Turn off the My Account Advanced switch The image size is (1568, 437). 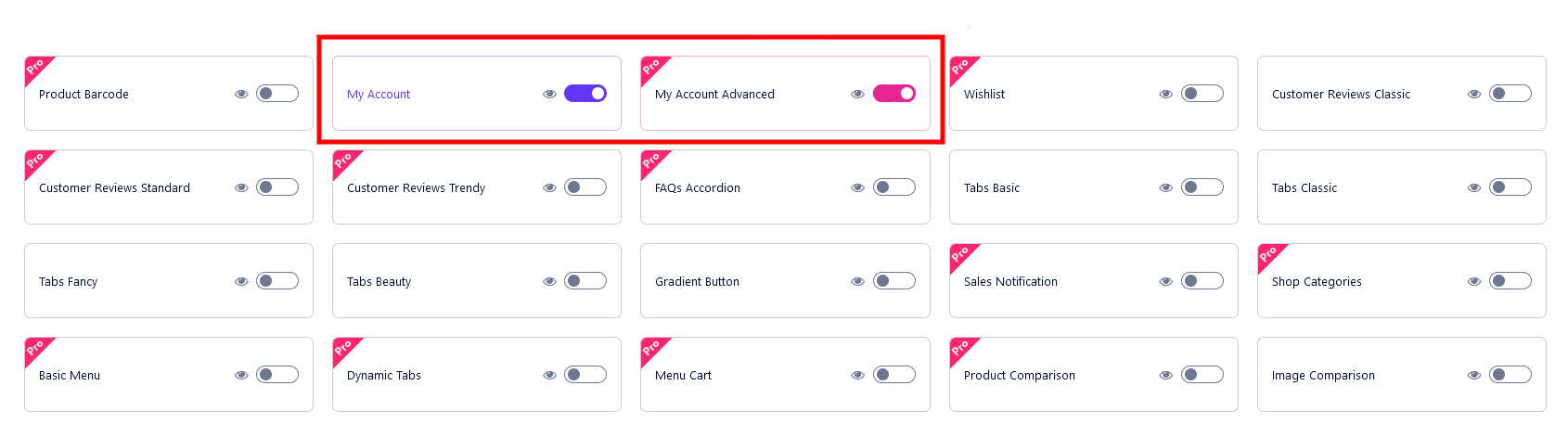894,94
